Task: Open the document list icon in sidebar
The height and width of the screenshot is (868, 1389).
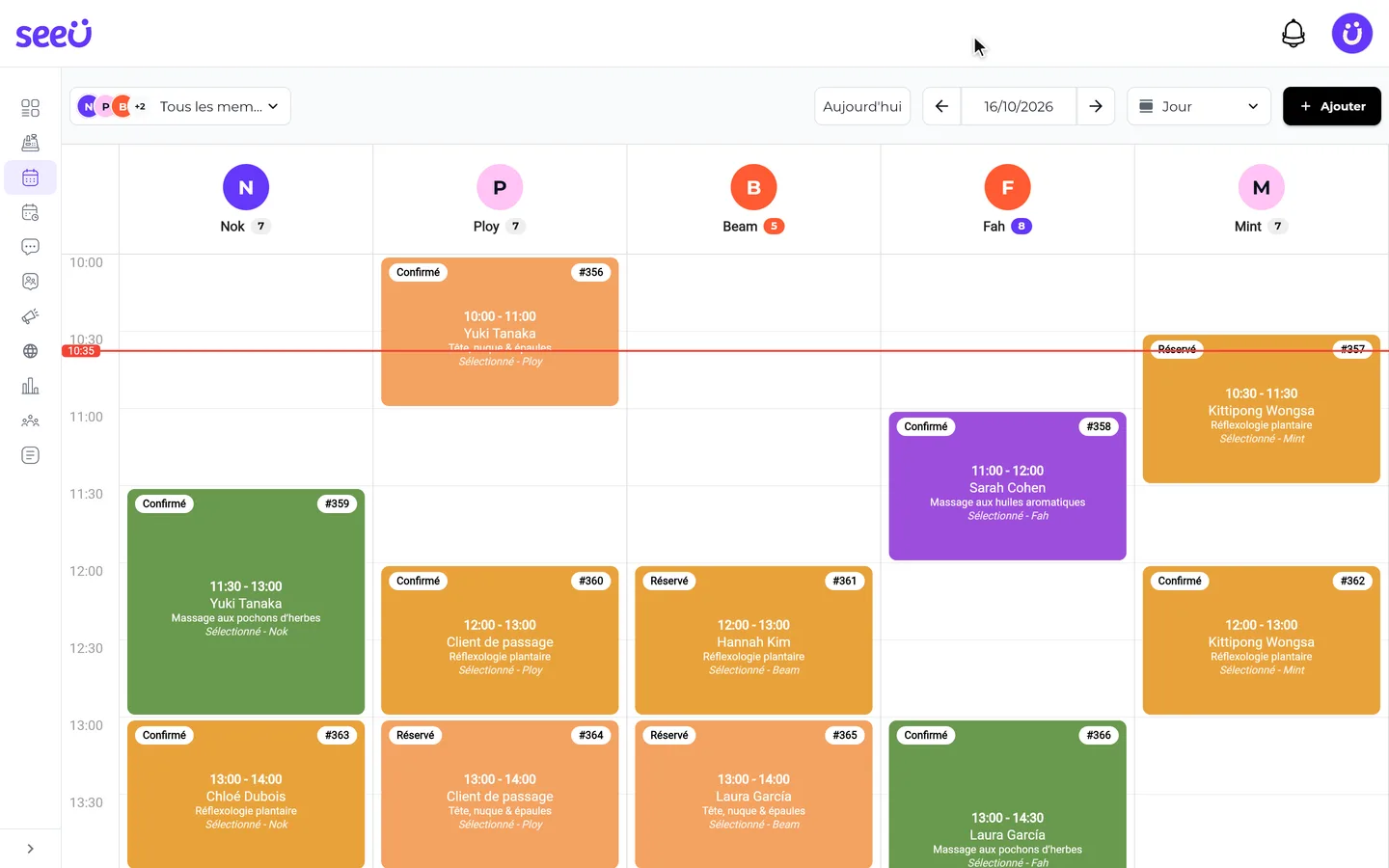Action: 30,455
